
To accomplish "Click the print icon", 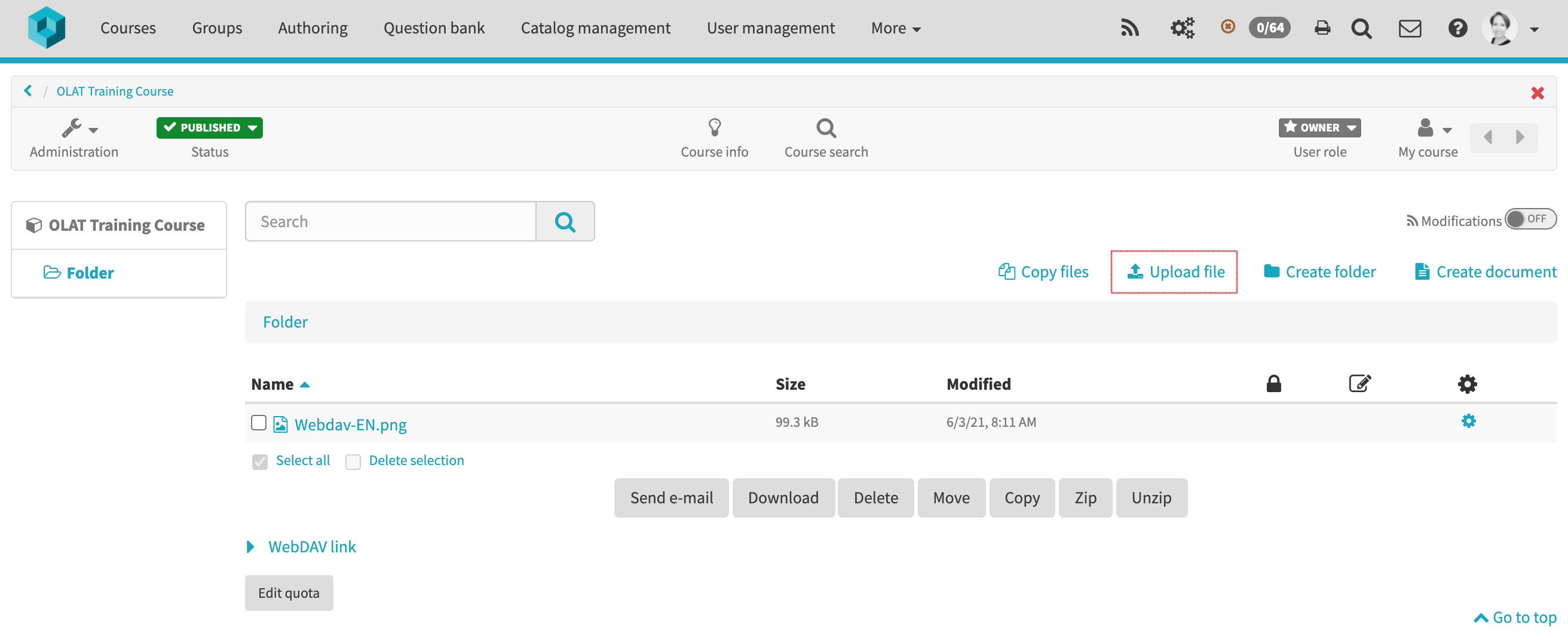I will 1322,28.
